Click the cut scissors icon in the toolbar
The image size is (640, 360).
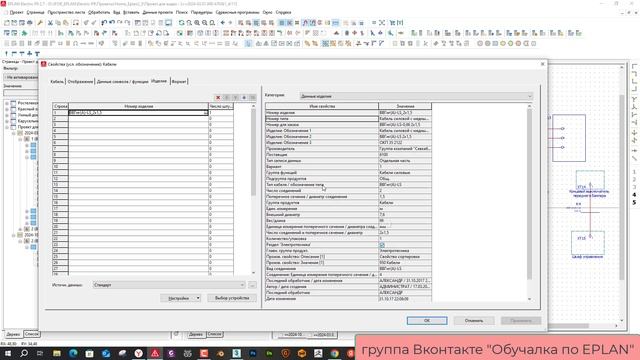[50, 23]
